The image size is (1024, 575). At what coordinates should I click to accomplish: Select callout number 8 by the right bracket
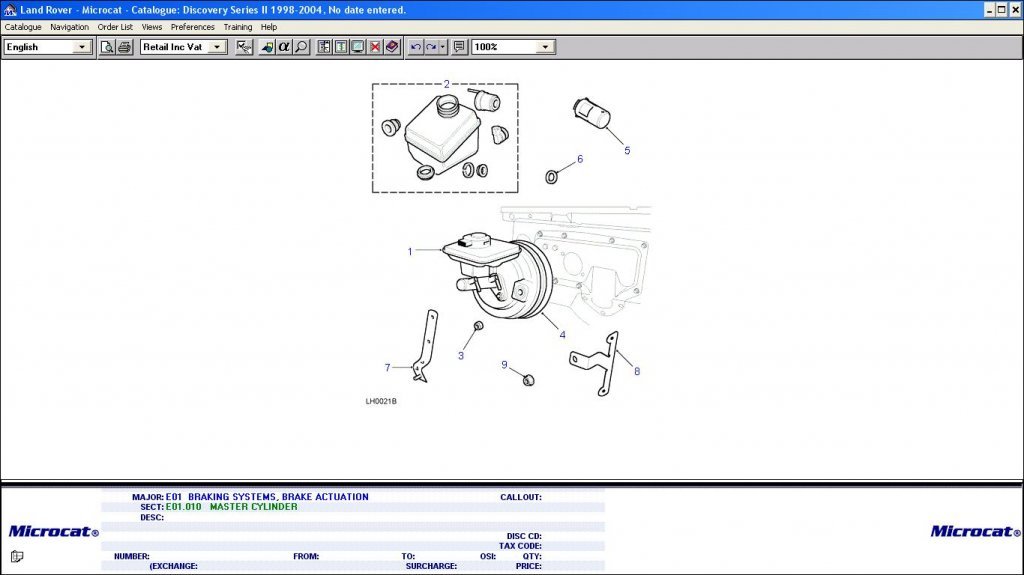pyautogui.click(x=637, y=371)
